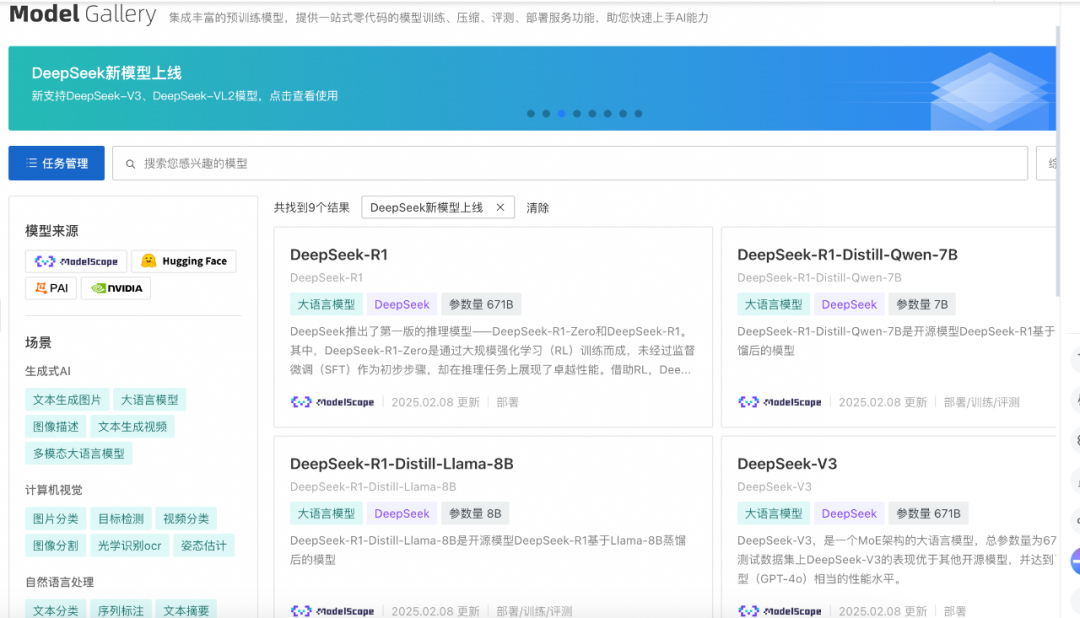Click the 共找到9个结果 result count text
The image size is (1080, 618).
[x=312, y=207]
